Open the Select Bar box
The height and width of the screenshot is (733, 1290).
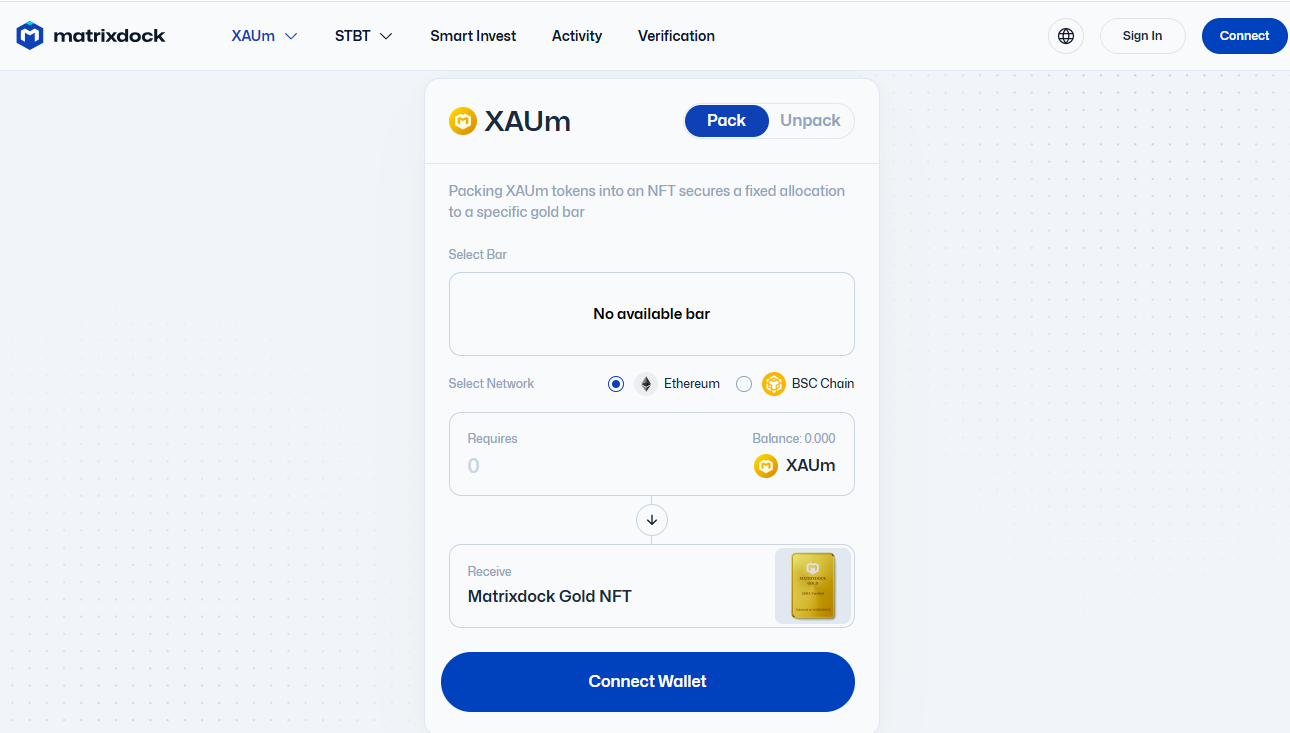pos(652,314)
